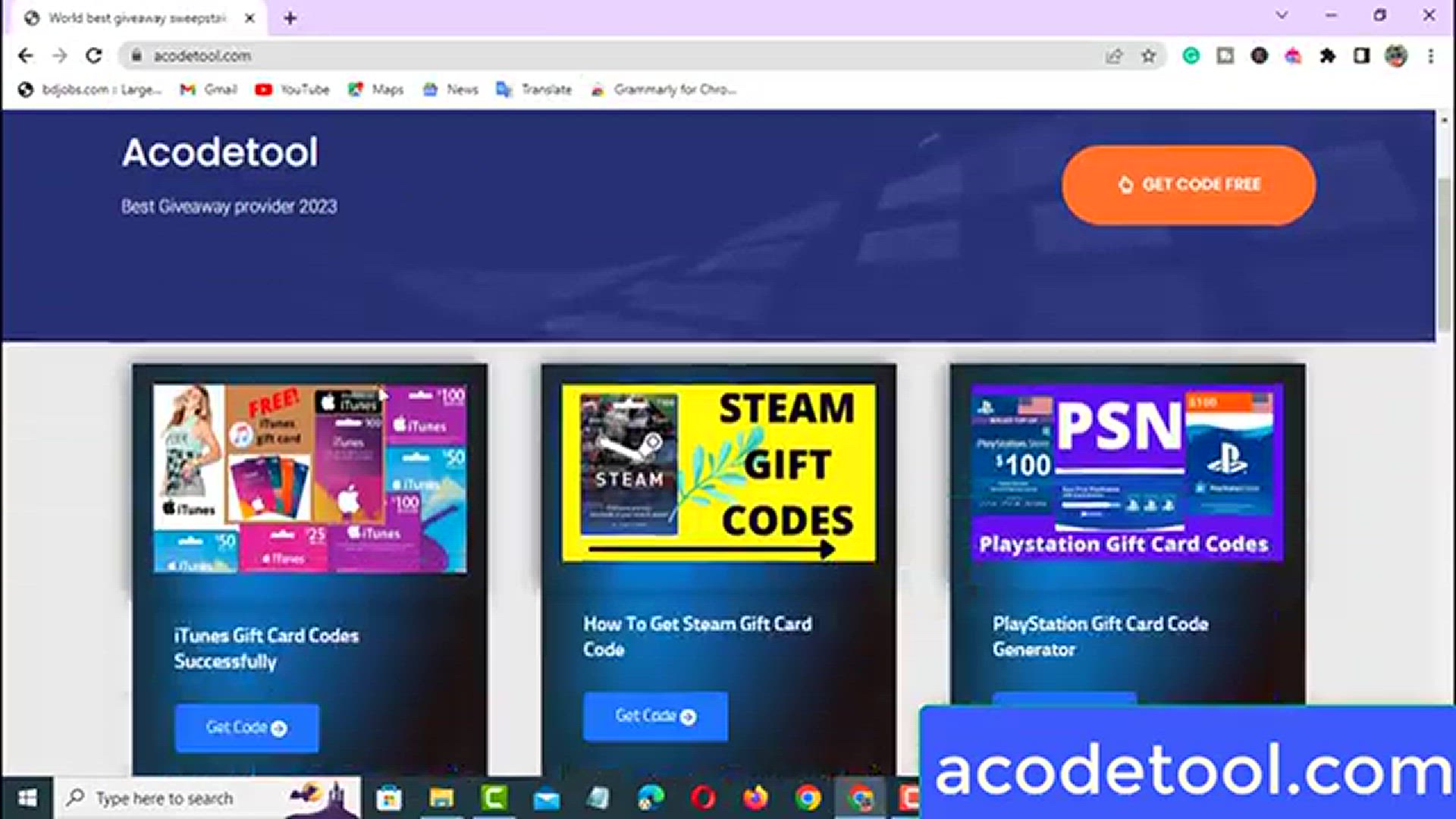Click Get Code under iTunes Gift Card
The image size is (1456, 819).
click(x=246, y=728)
